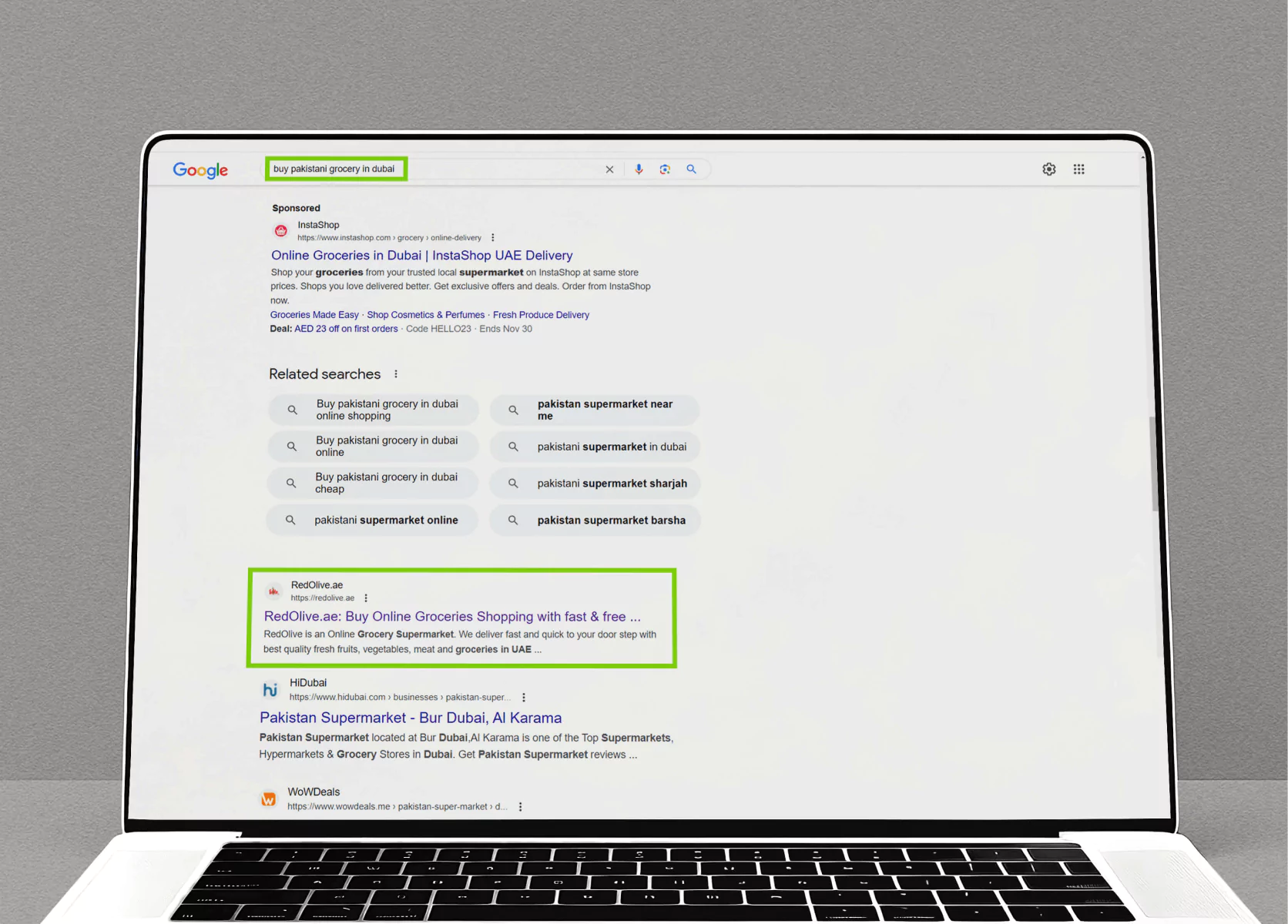Open three-dot menu beside WoWDeals URL
Screen dimensions: 1288x924
(x=521, y=807)
